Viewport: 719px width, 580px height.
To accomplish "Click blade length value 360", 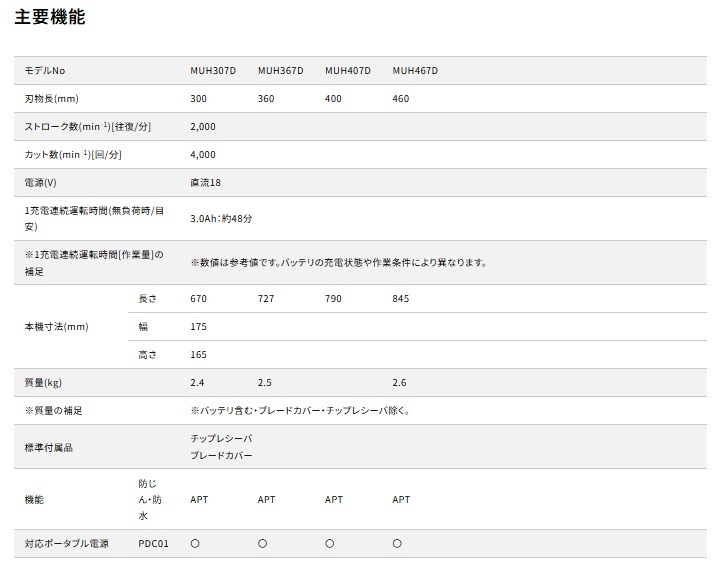I will (x=265, y=99).
